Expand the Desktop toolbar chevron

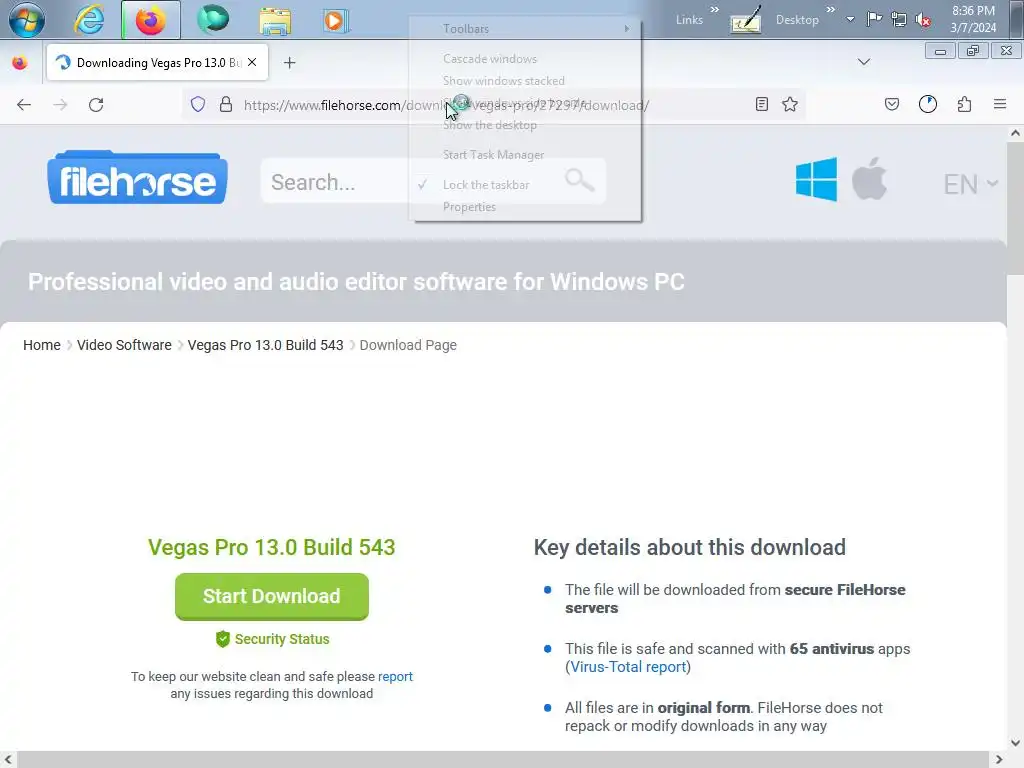coord(831,10)
